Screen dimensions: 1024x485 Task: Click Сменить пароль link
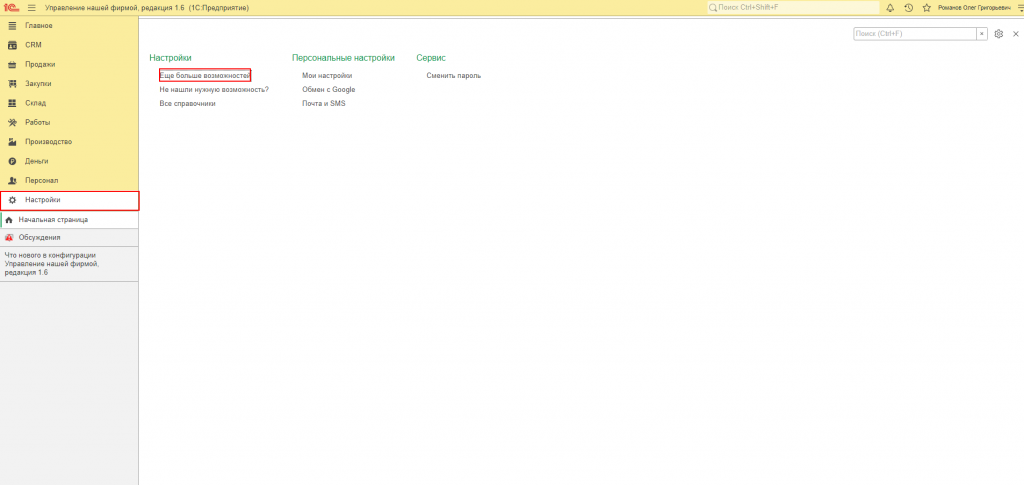coord(454,76)
